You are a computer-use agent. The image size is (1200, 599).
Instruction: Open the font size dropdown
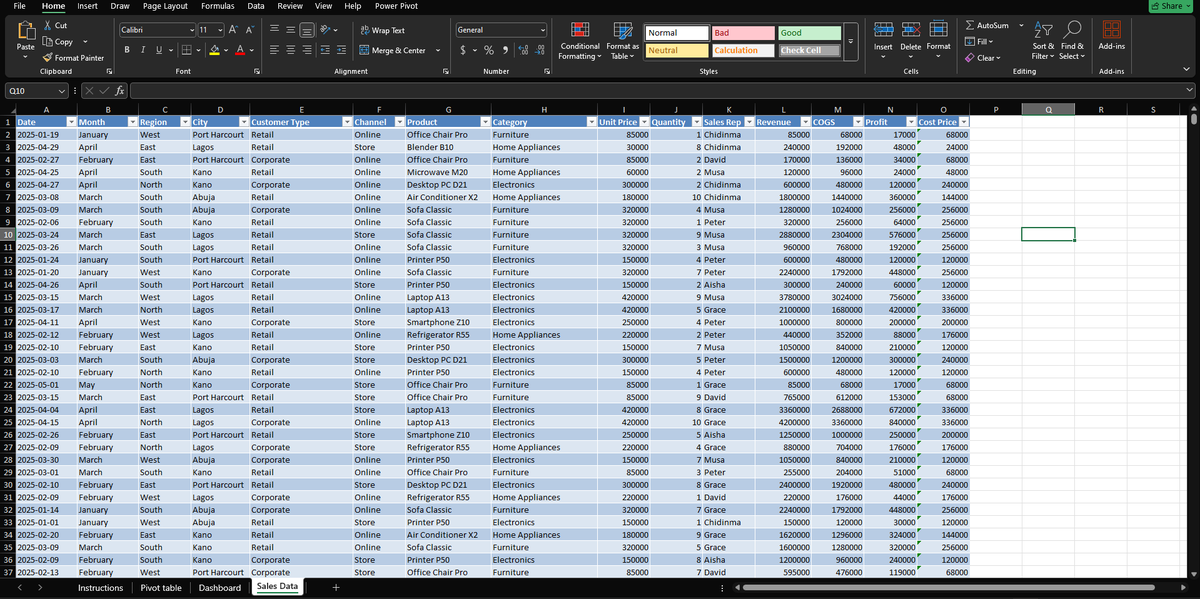tap(219, 29)
